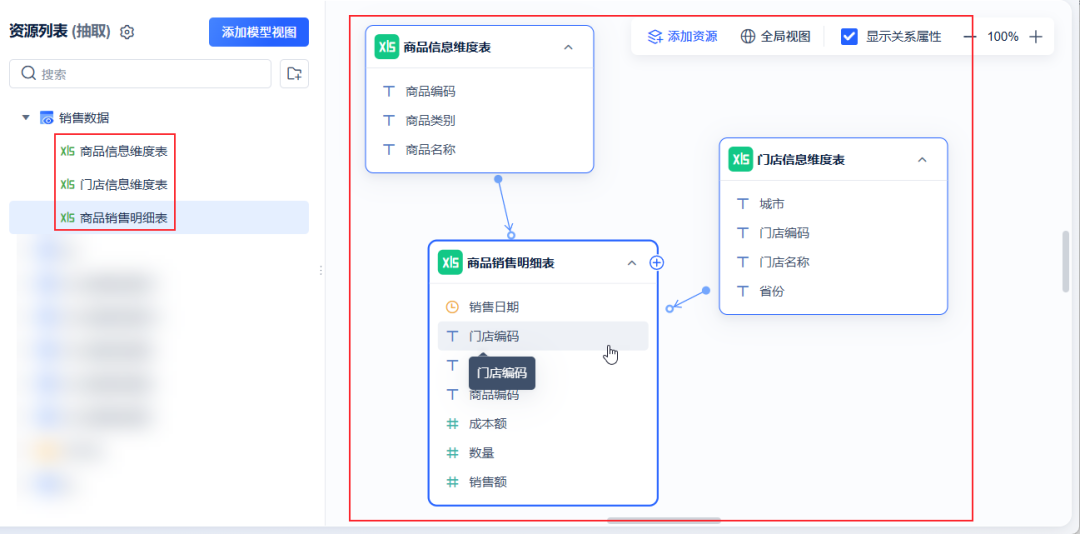
Task: Zoom in using the plus icon
Action: coord(1035,37)
